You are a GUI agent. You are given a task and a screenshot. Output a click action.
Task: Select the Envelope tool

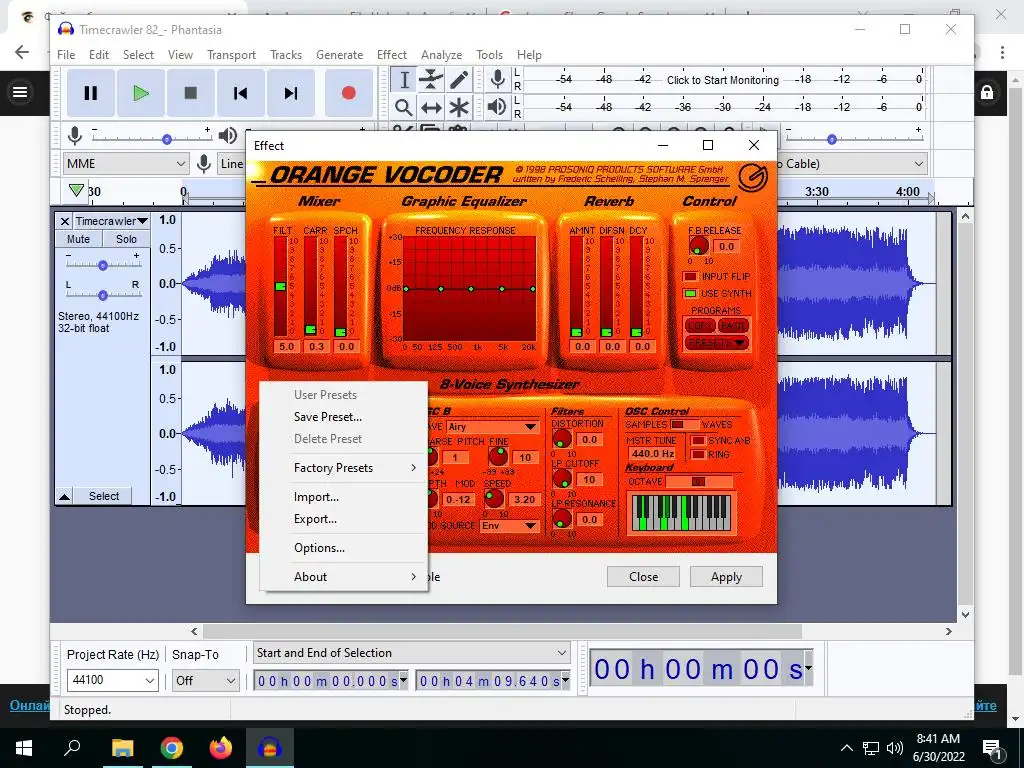point(431,80)
